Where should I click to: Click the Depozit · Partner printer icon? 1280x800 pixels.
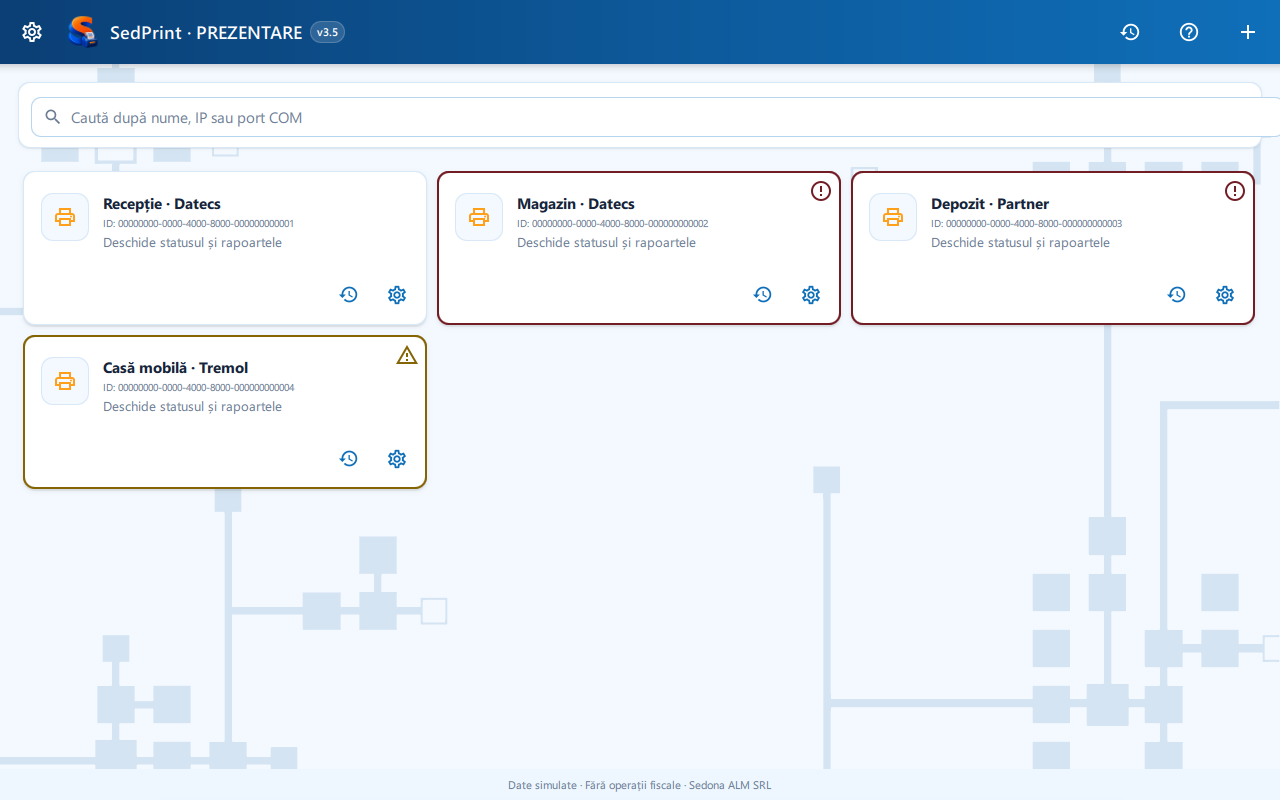[893, 217]
